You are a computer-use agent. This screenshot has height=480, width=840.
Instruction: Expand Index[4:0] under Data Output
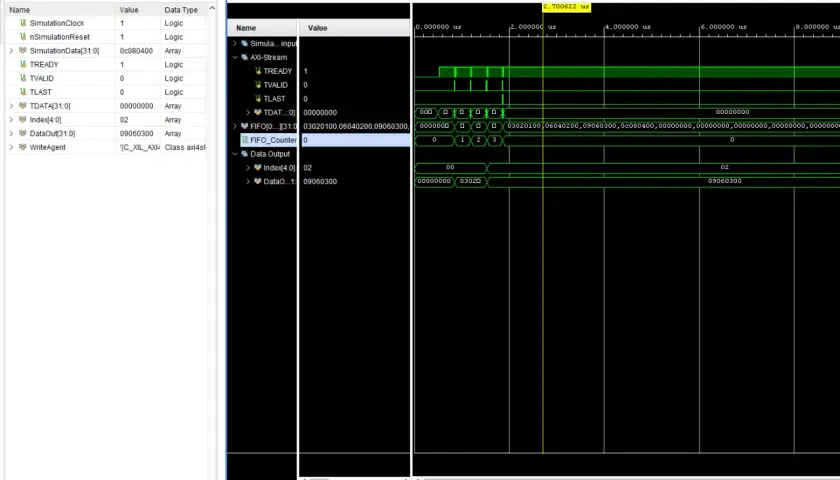(248, 168)
